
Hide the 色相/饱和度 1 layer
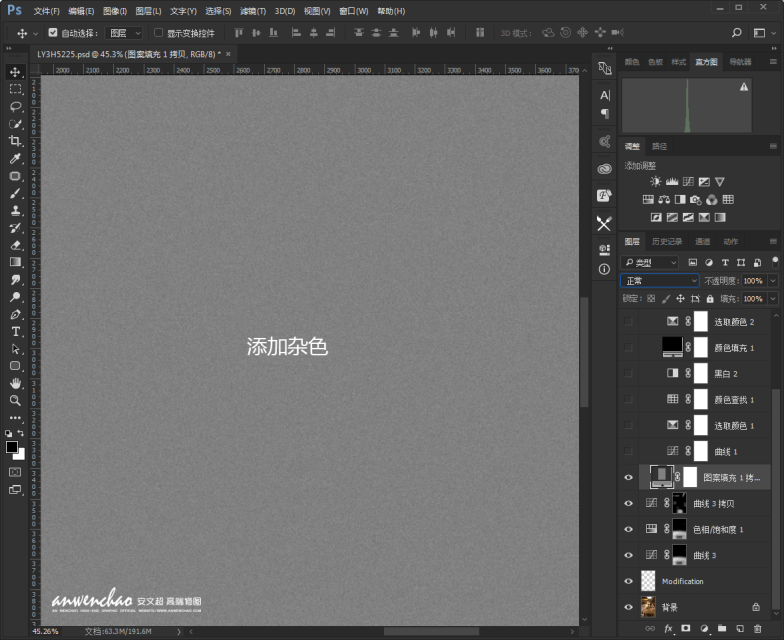click(628, 529)
